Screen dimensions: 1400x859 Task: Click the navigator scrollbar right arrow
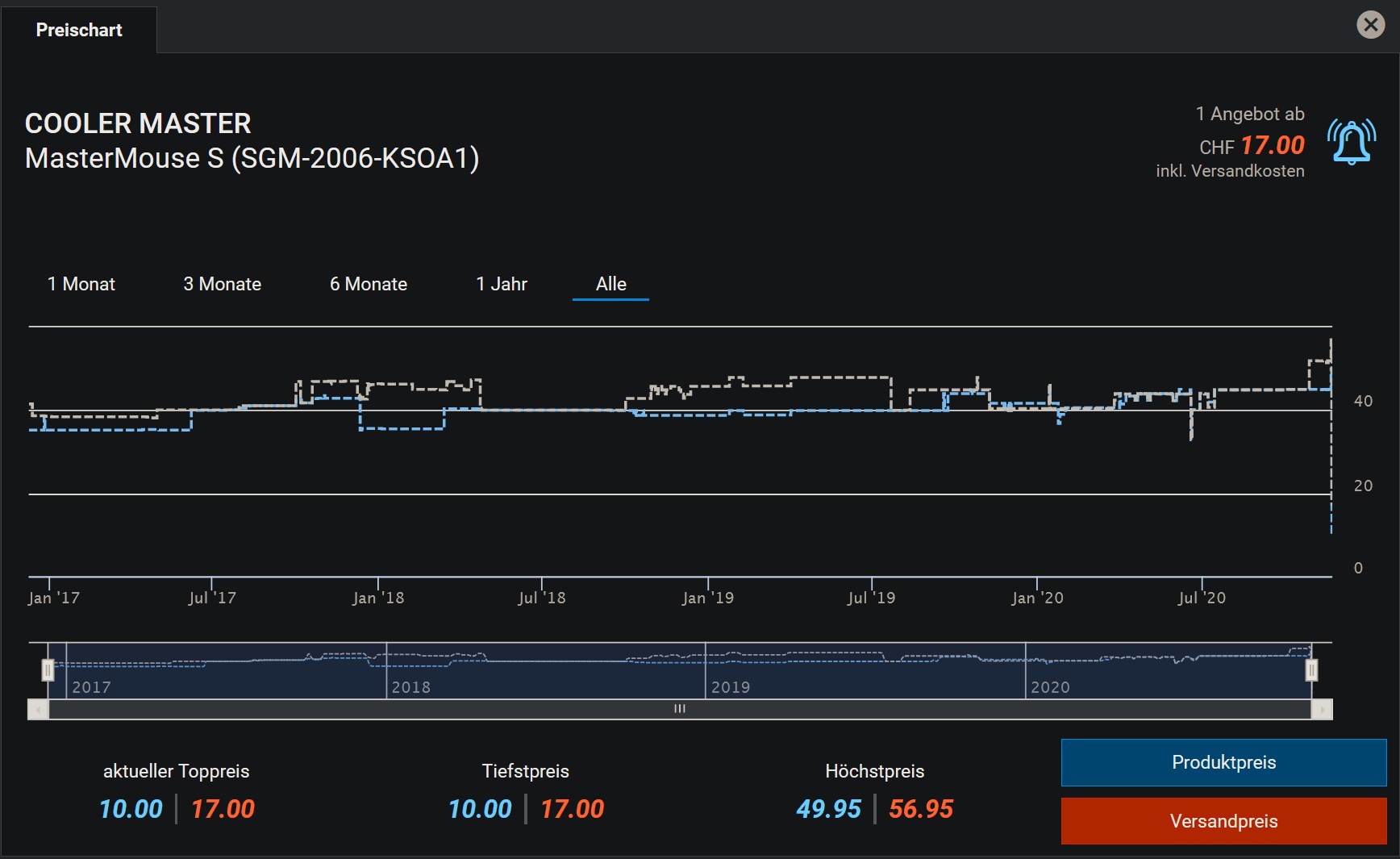(1322, 710)
